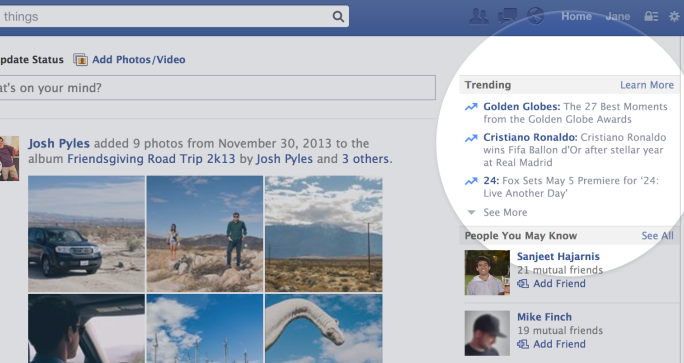Click the 3 others link
This screenshot has width=684, height=363.
click(365, 159)
